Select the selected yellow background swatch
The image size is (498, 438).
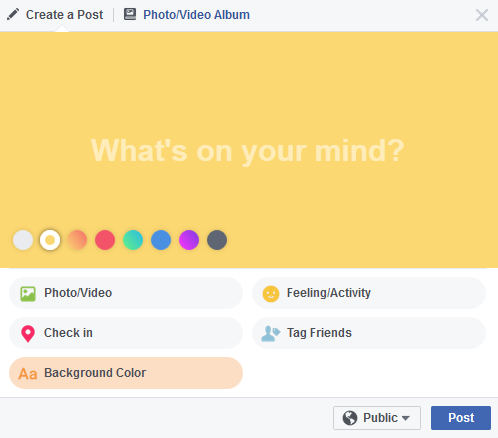(x=50, y=240)
